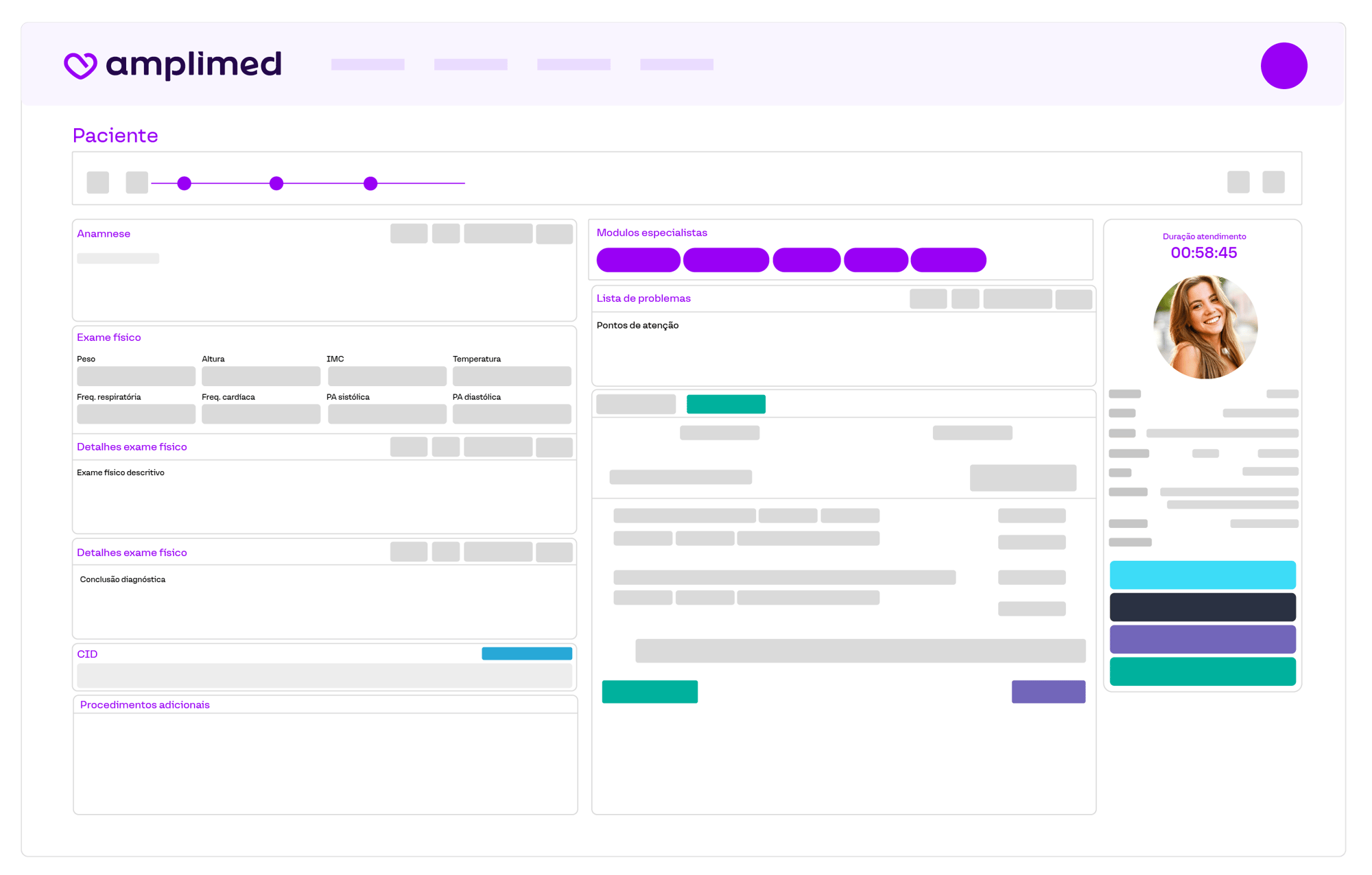Click the dark navy button under patient info
Screen dimensions: 1372x875
(1203, 607)
